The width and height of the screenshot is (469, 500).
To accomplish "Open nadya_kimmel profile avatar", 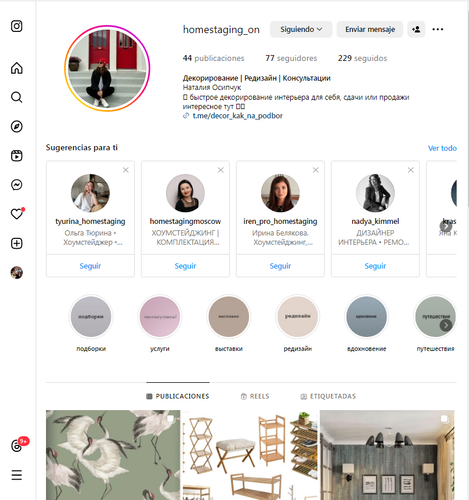I will coord(375,193).
